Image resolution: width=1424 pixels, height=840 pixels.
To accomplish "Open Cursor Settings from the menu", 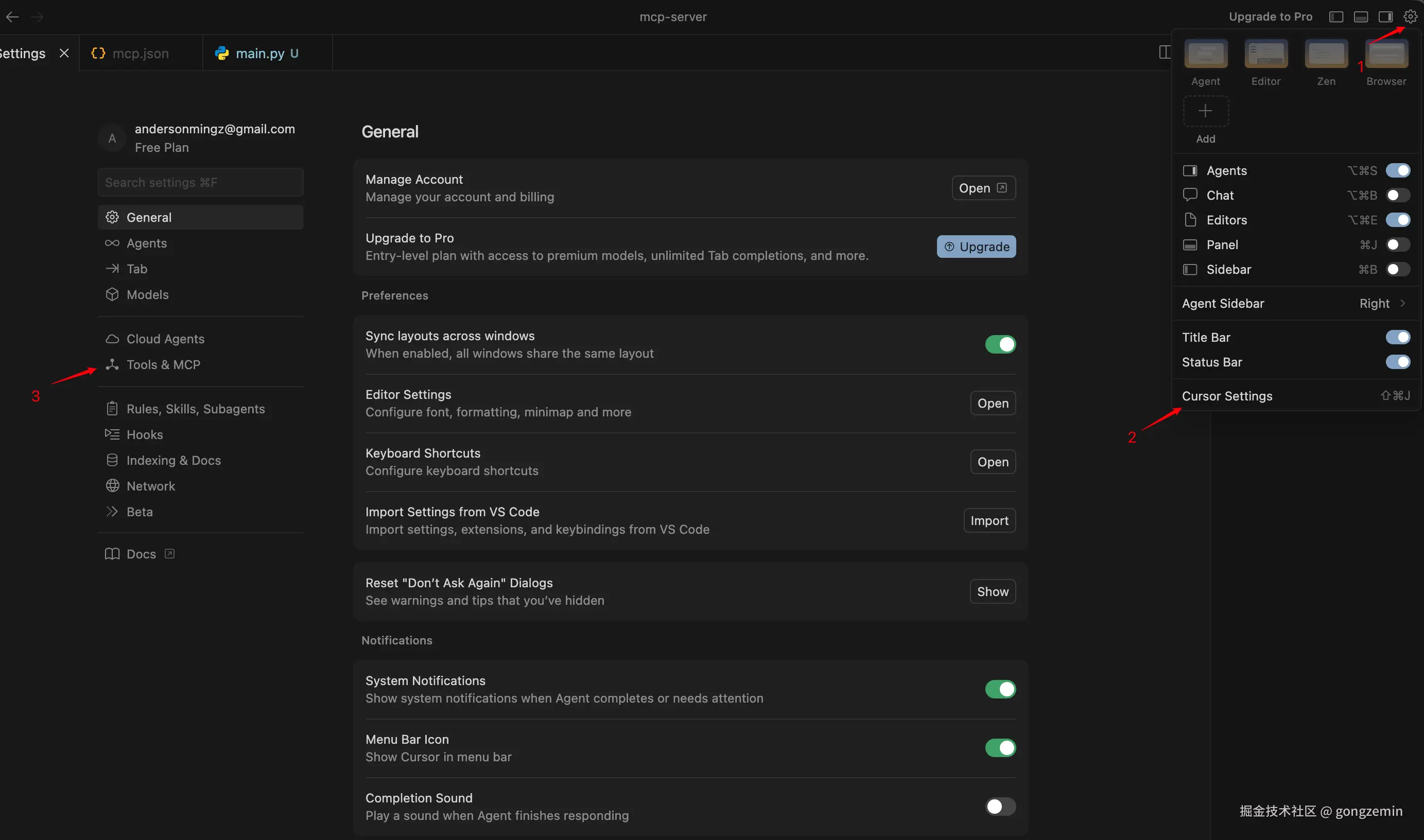I will point(1295,396).
